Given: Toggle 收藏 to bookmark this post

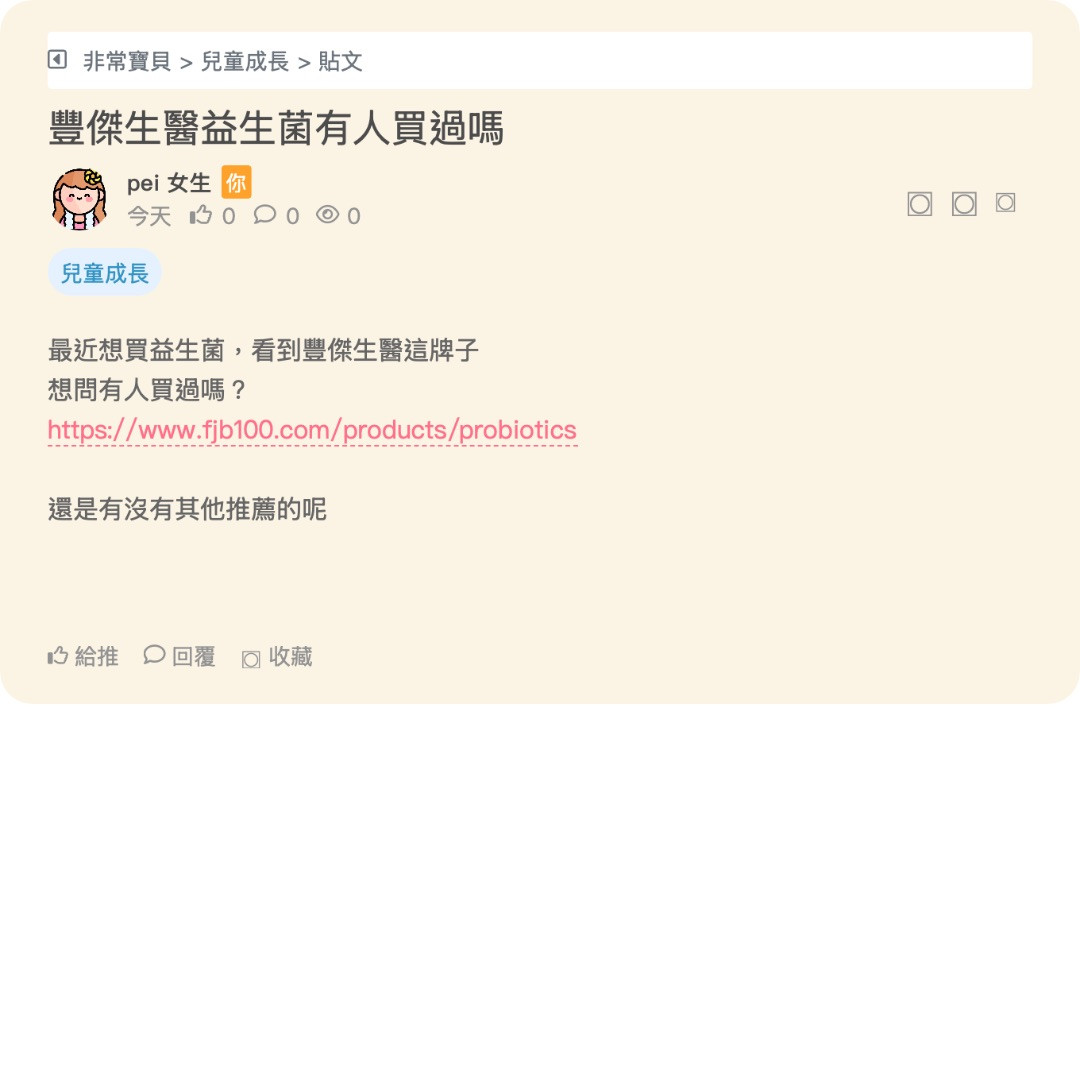Looking at the screenshot, I should pyautogui.click(x=277, y=657).
